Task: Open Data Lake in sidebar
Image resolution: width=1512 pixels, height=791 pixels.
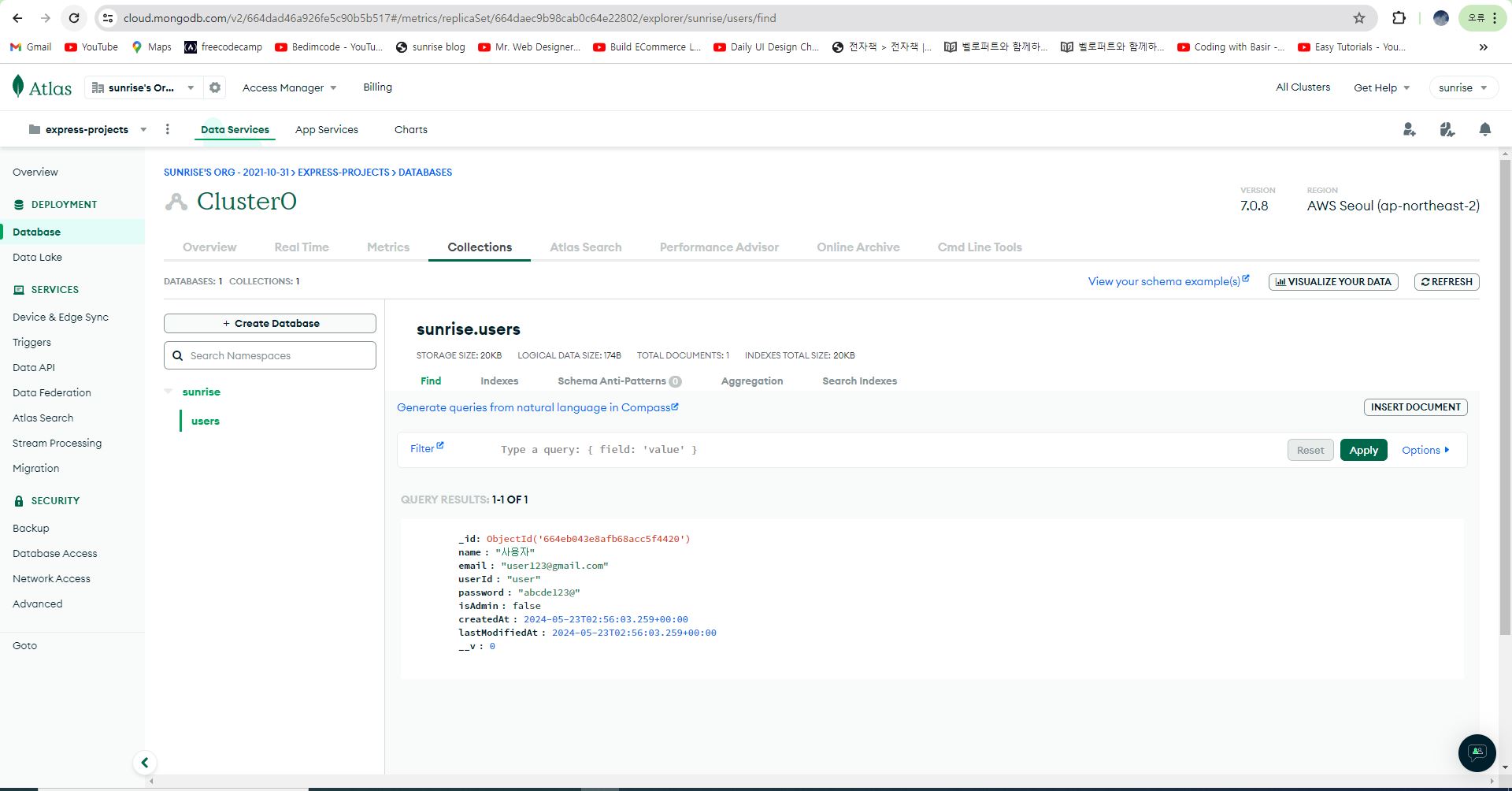Action: (x=37, y=257)
